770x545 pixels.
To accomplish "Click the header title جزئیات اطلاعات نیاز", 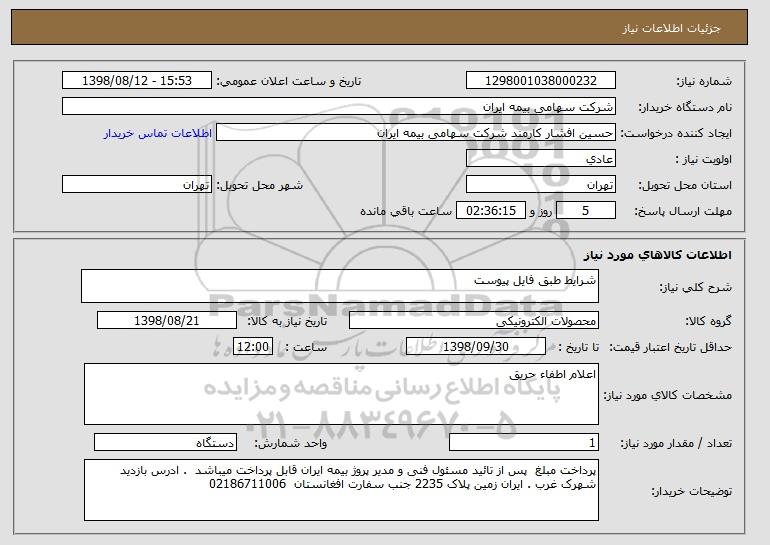I will point(671,28).
